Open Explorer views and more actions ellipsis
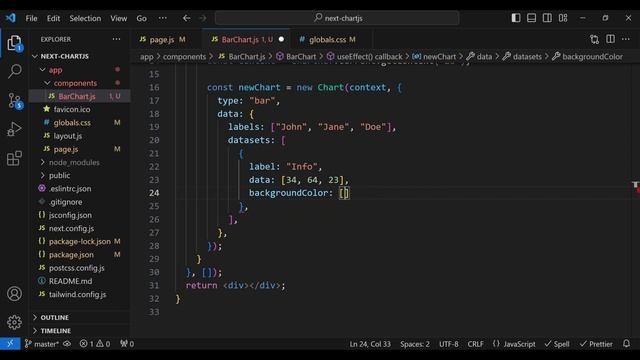The image size is (640, 360). point(116,39)
